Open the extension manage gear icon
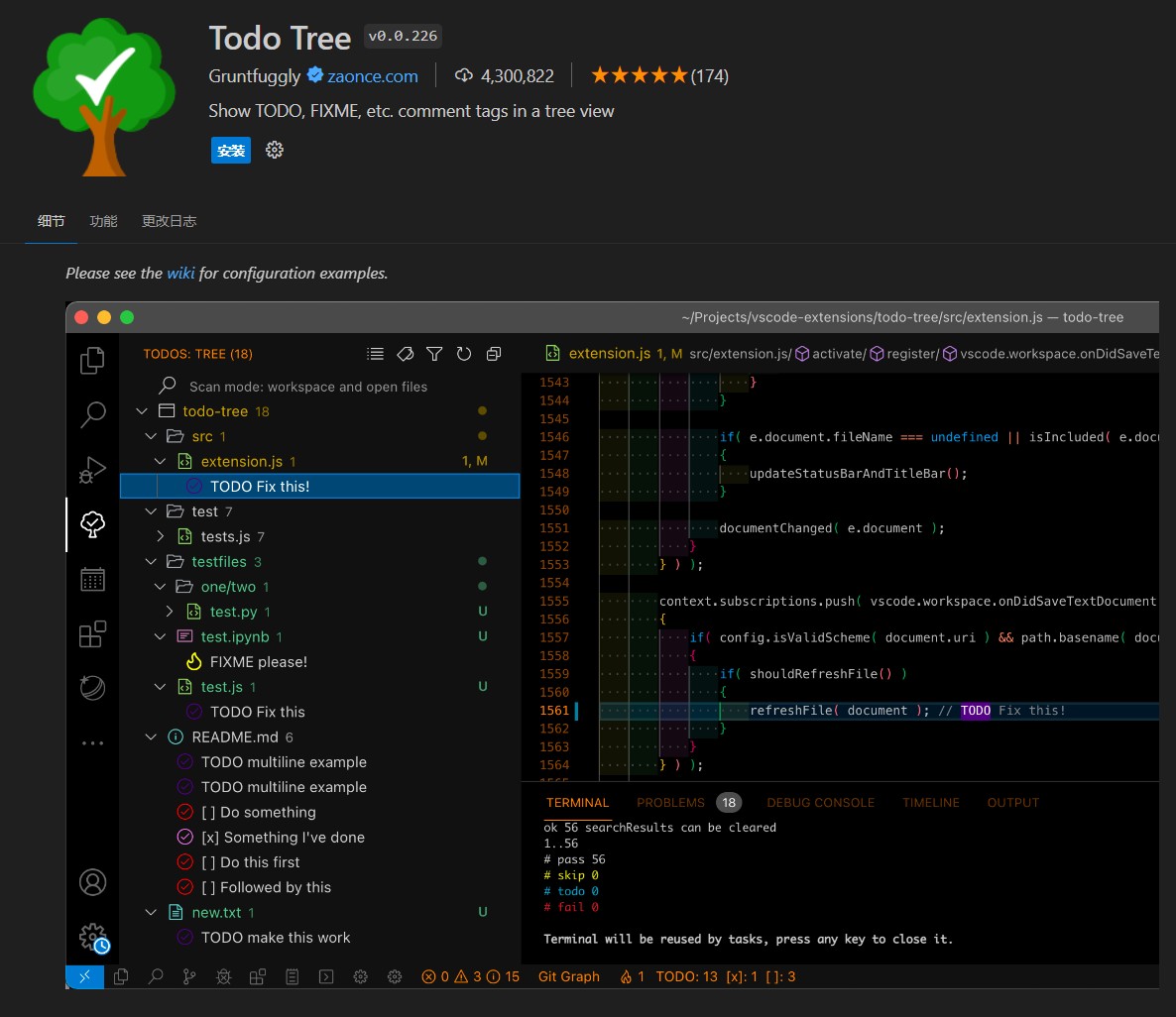The width and height of the screenshot is (1176, 1017). pyautogui.click(x=275, y=150)
